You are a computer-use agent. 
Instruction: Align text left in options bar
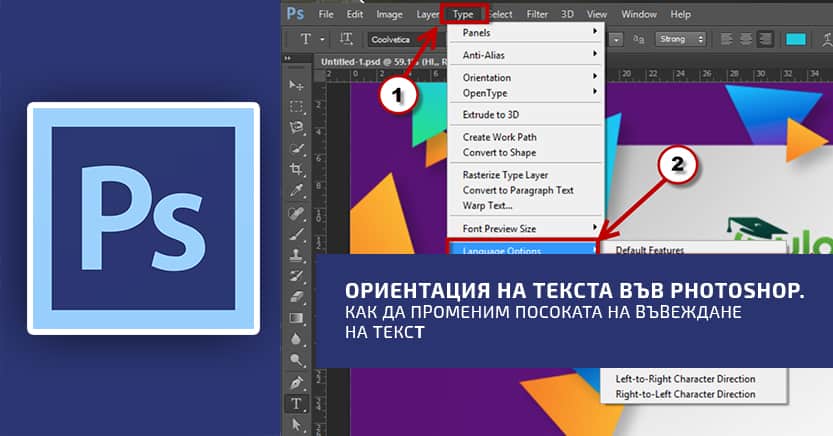[x=726, y=39]
